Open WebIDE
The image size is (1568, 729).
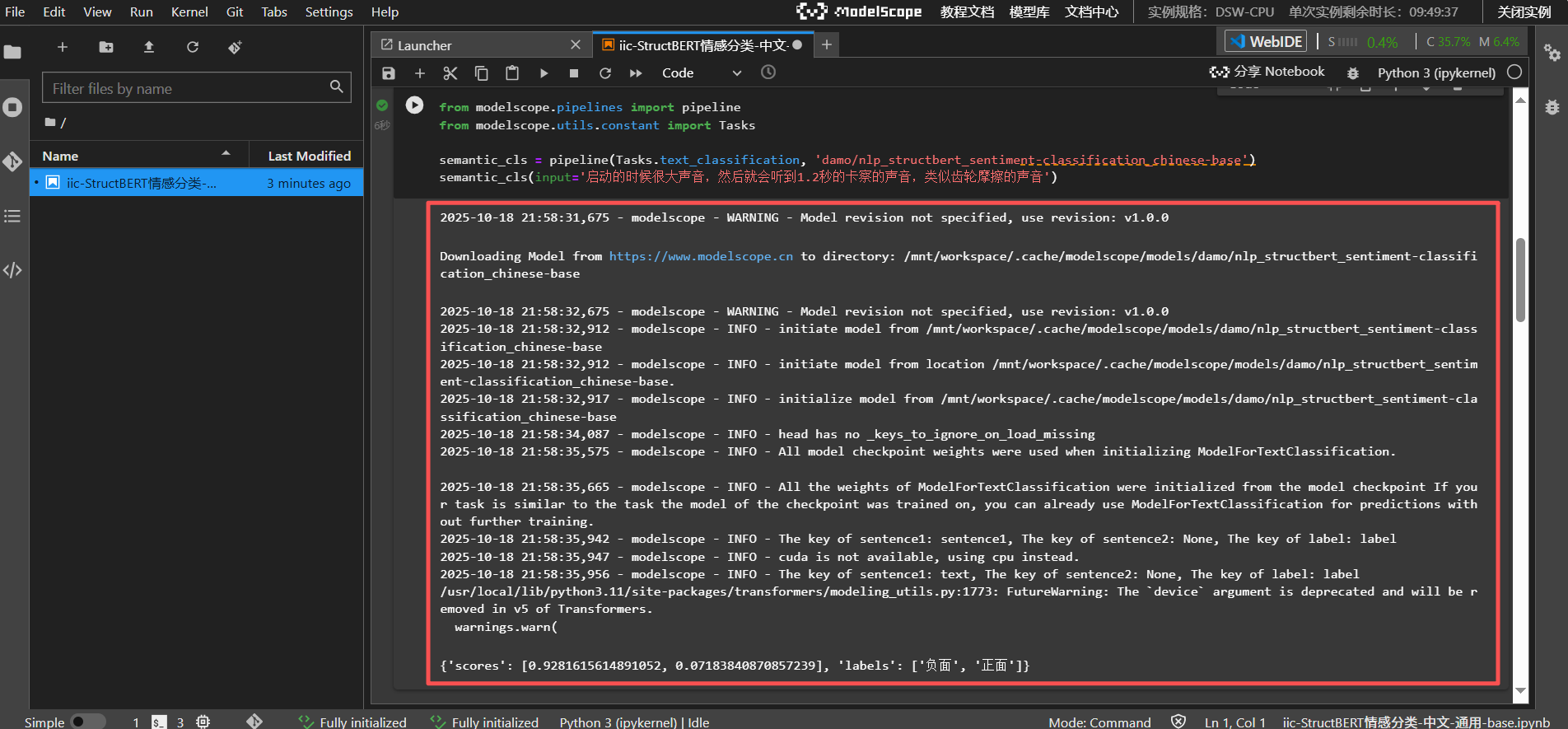[x=1266, y=41]
